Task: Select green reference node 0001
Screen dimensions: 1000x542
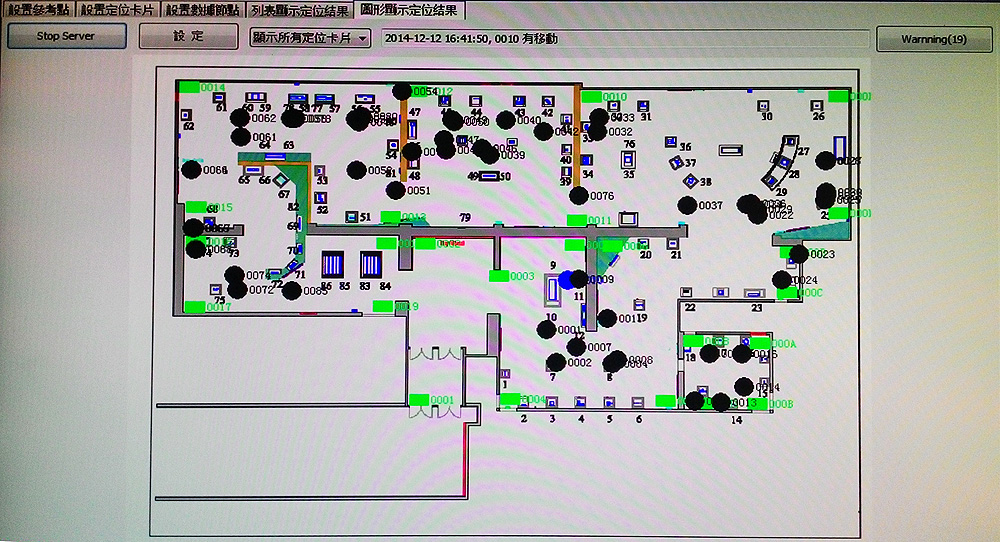Action: click(419, 400)
